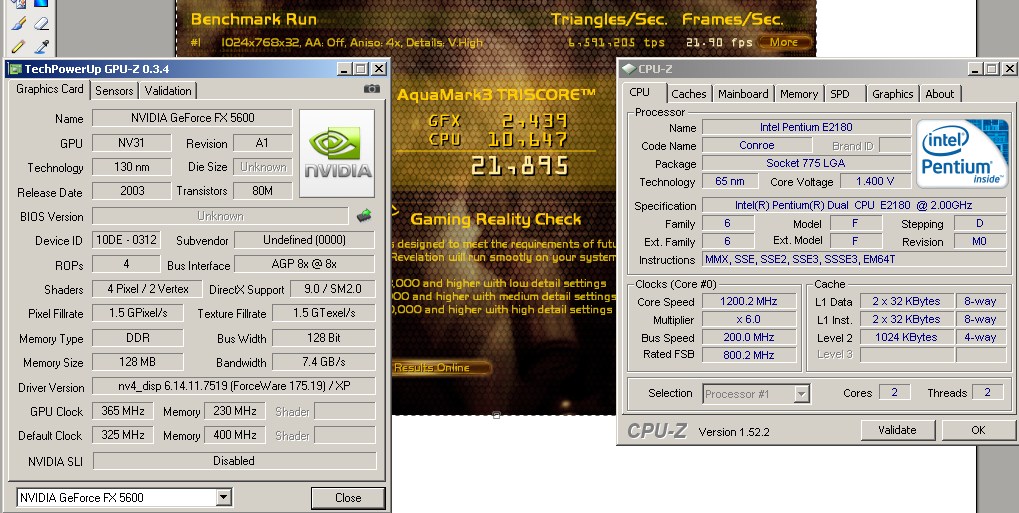Click the NVIDIA SLI Disabled field
Viewport: 1019px width, 513px height.
[234, 460]
